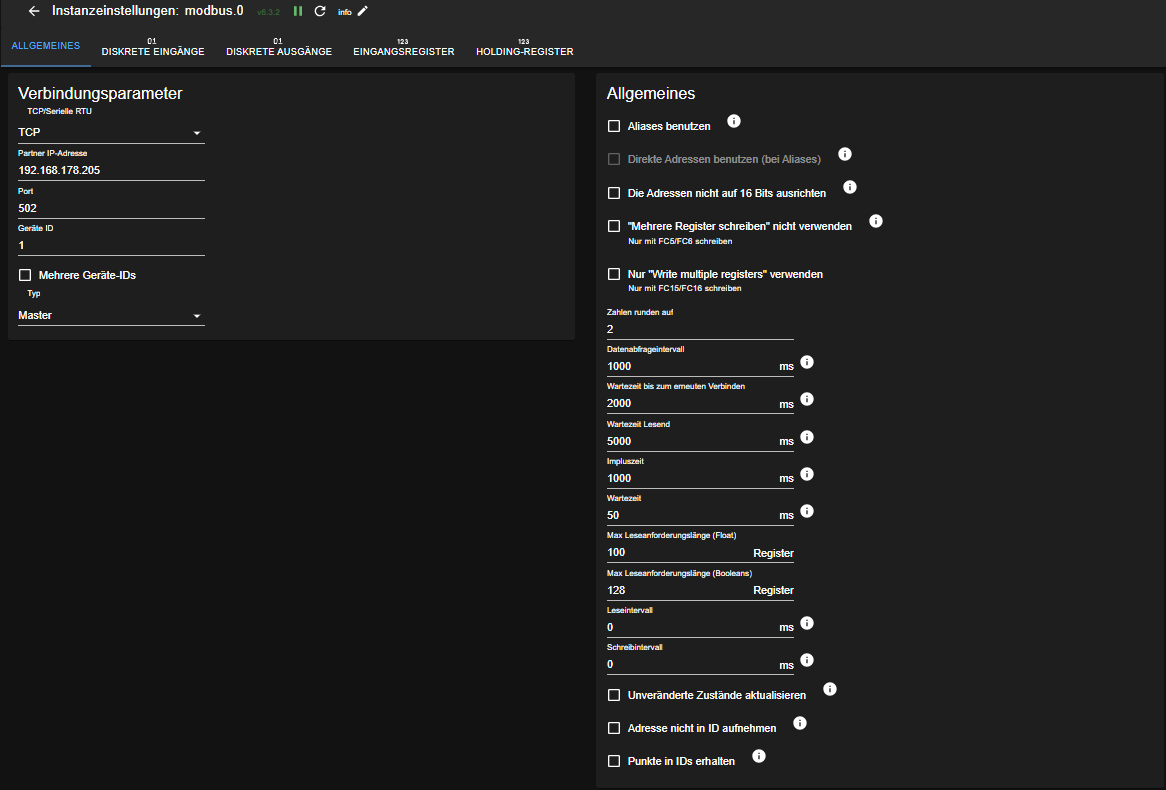
Task: Show info for Wartezeit 50 ms field
Action: 807,511
